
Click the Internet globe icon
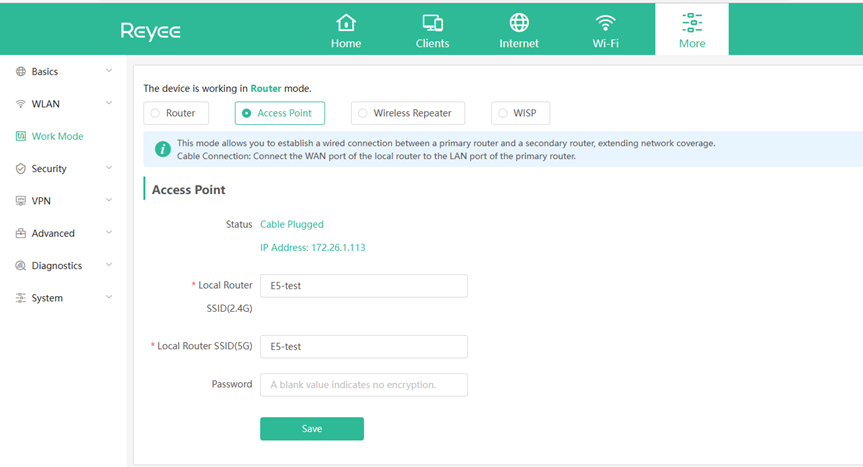(519, 23)
